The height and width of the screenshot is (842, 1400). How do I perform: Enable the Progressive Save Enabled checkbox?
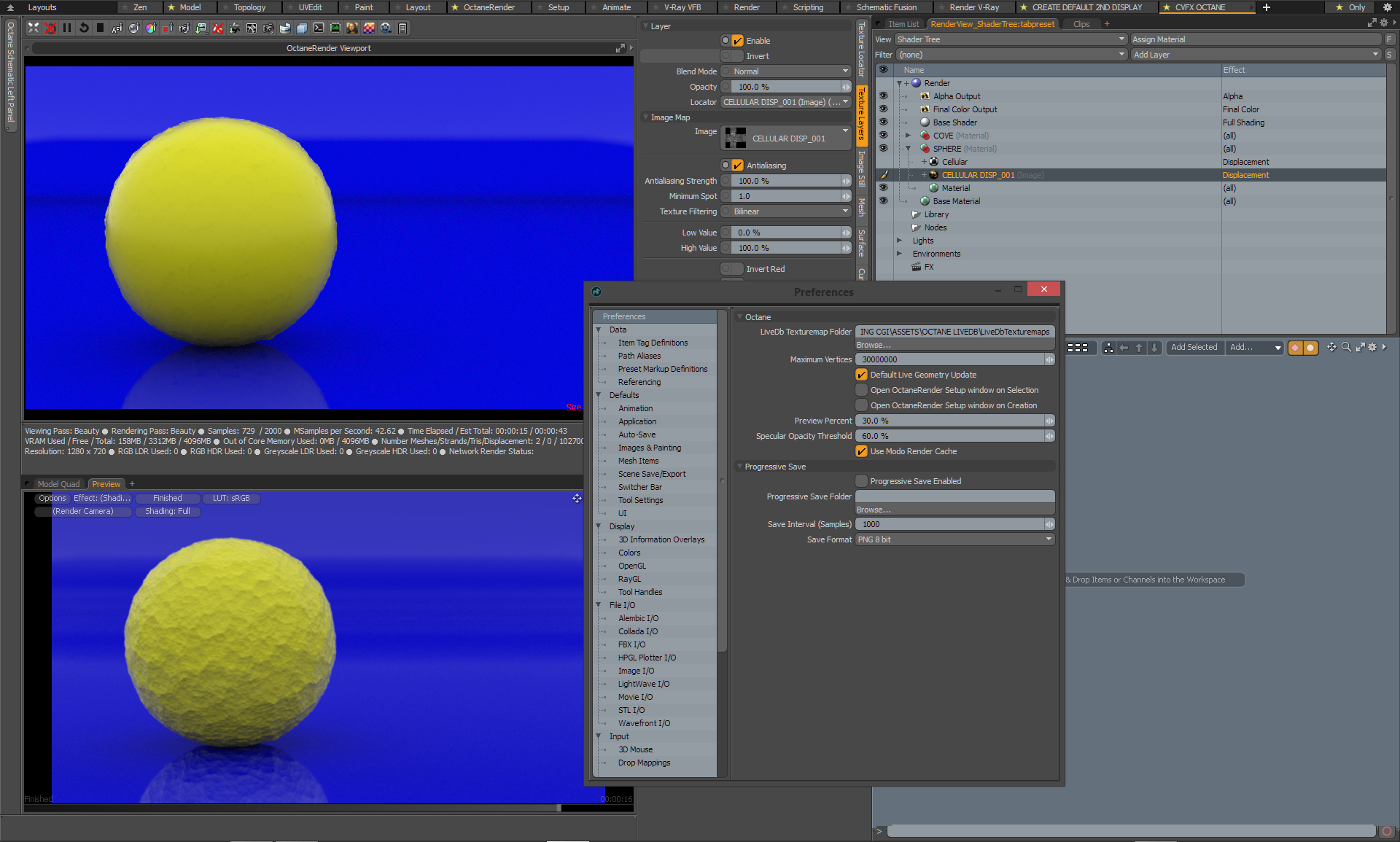click(861, 481)
